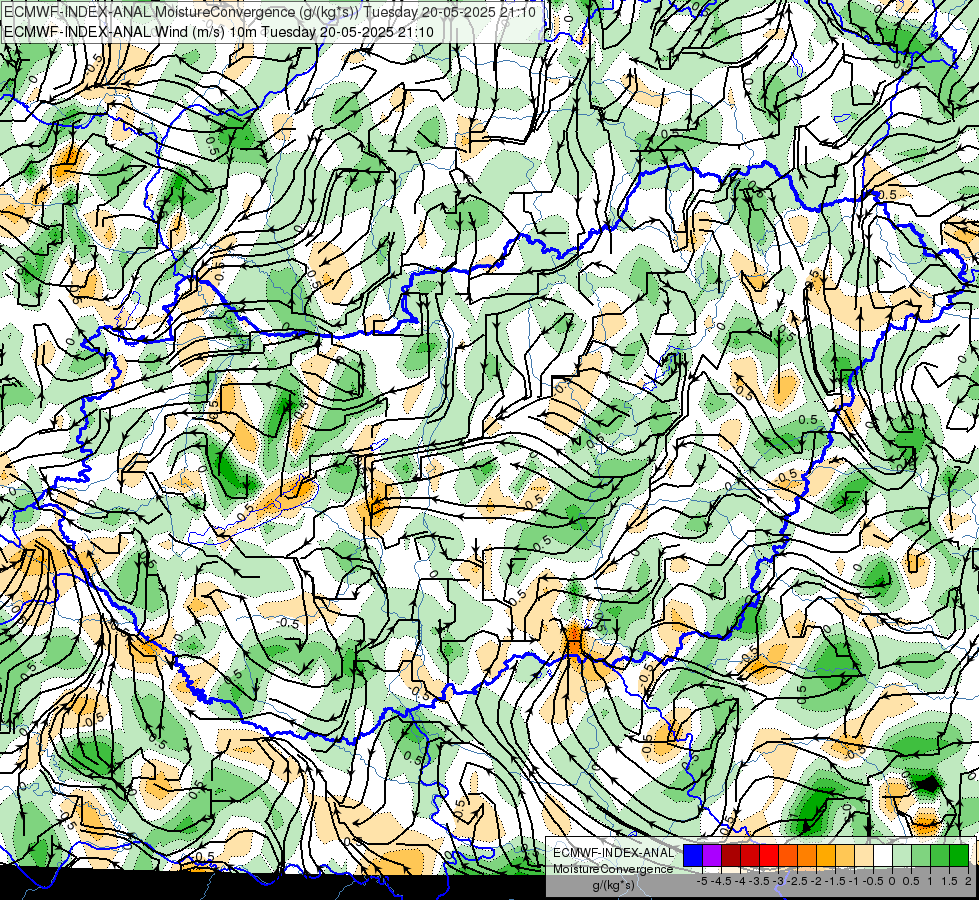Click the legend tick value 1.5

tap(949, 881)
